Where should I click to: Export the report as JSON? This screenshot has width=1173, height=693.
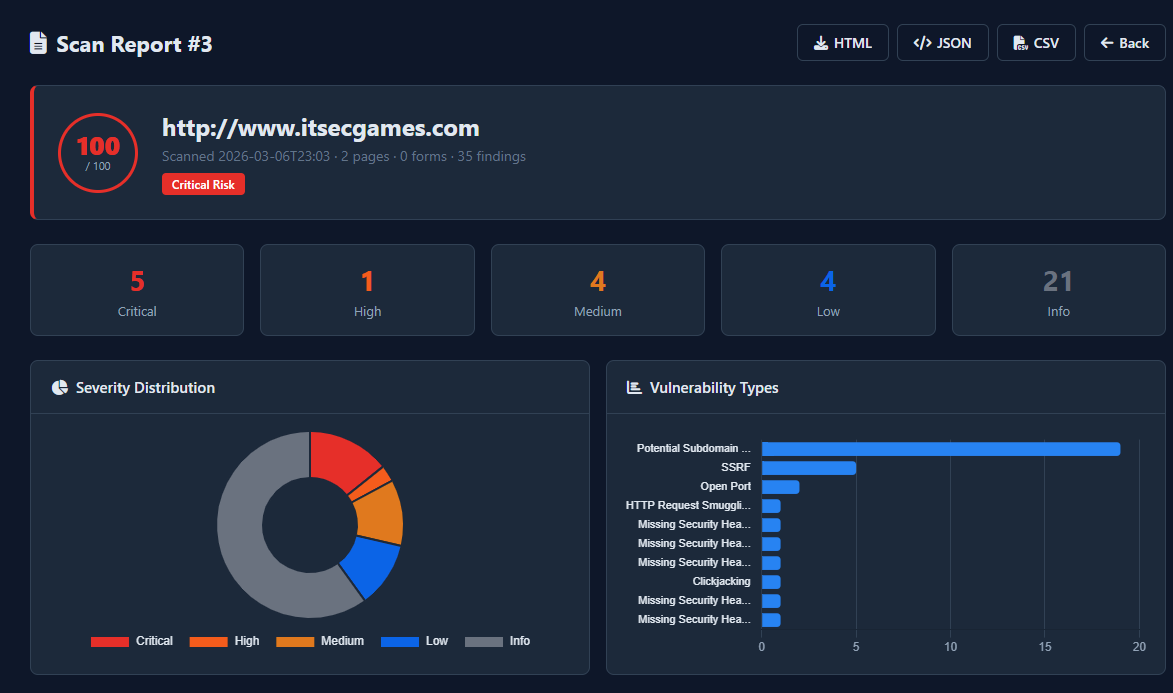(942, 43)
